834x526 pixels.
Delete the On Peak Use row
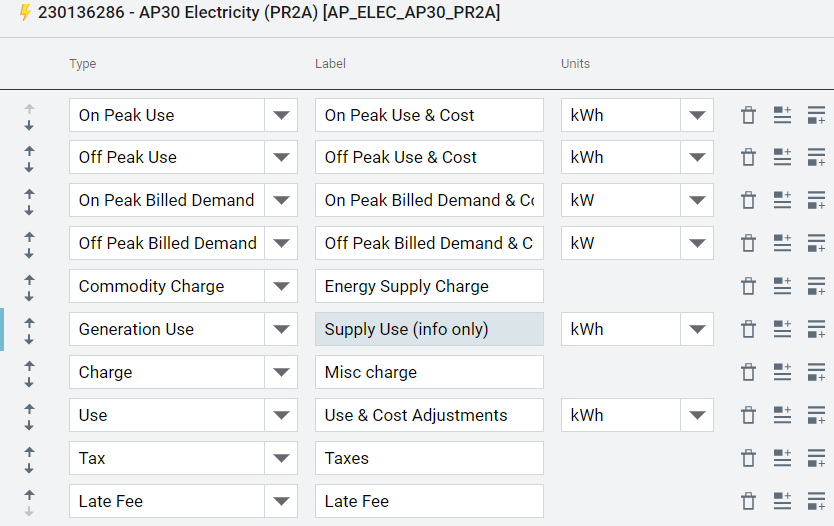(748, 115)
